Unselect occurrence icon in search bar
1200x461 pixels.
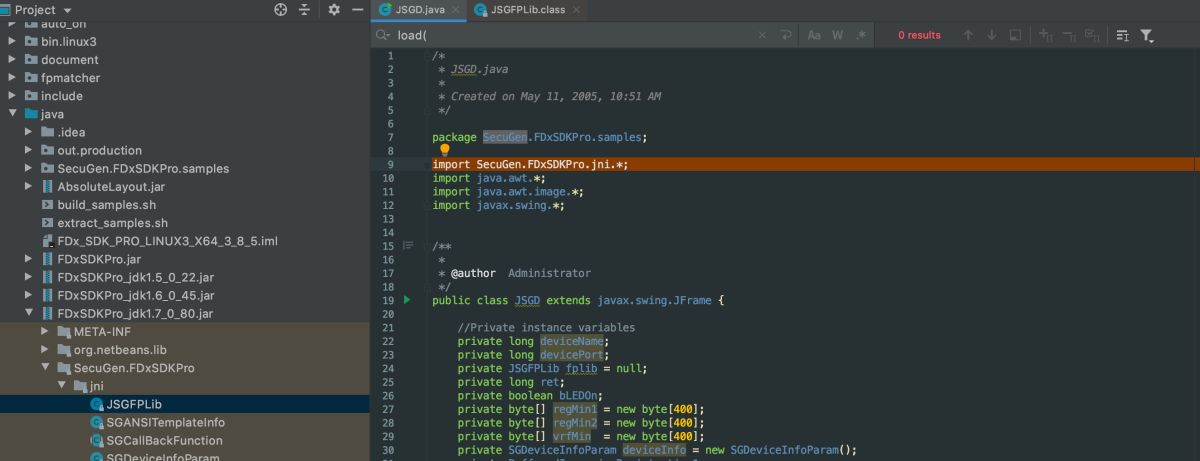pyautogui.click(x=1069, y=35)
